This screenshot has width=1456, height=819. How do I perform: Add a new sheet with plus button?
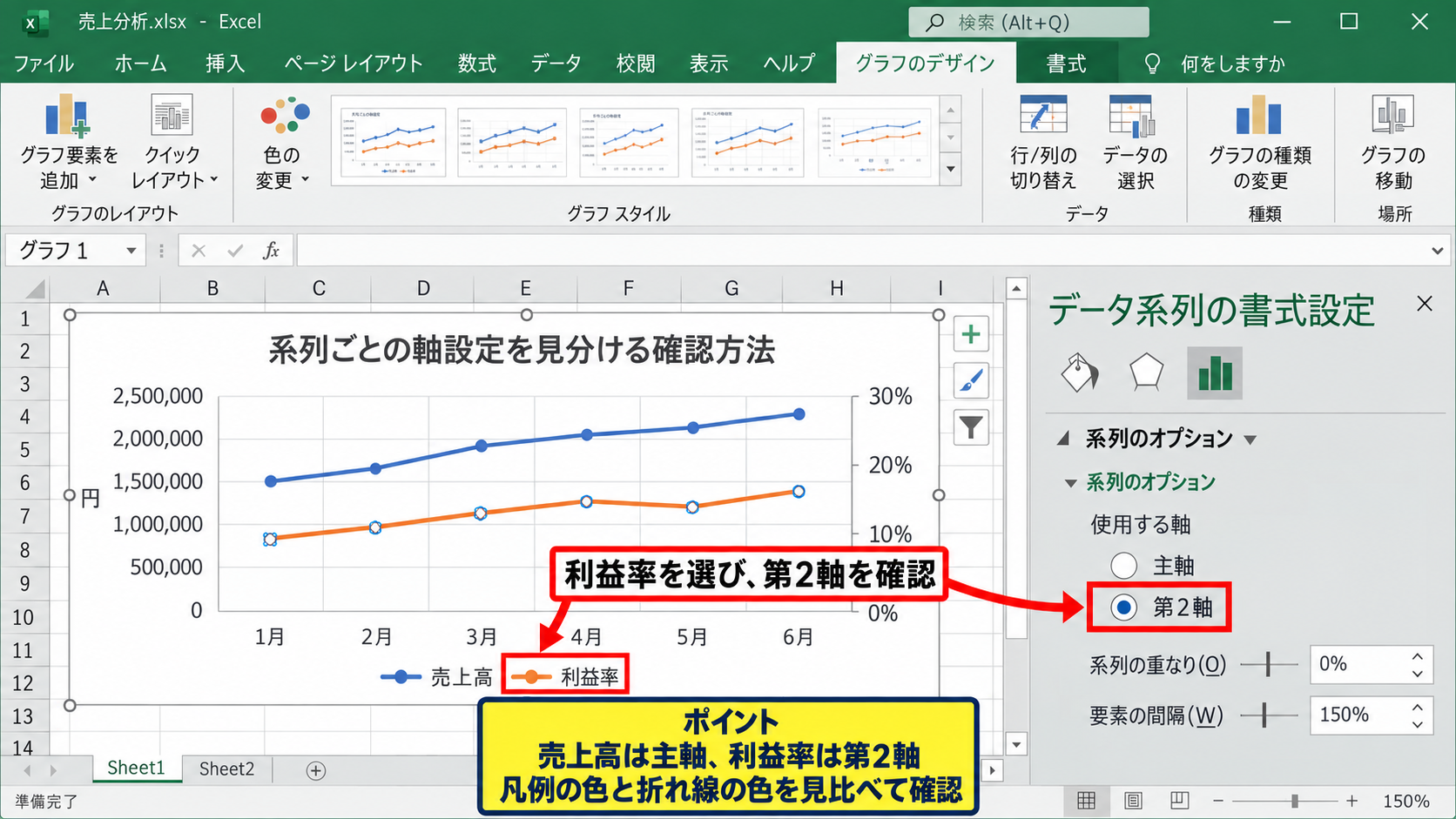click(x=316, y=770)
